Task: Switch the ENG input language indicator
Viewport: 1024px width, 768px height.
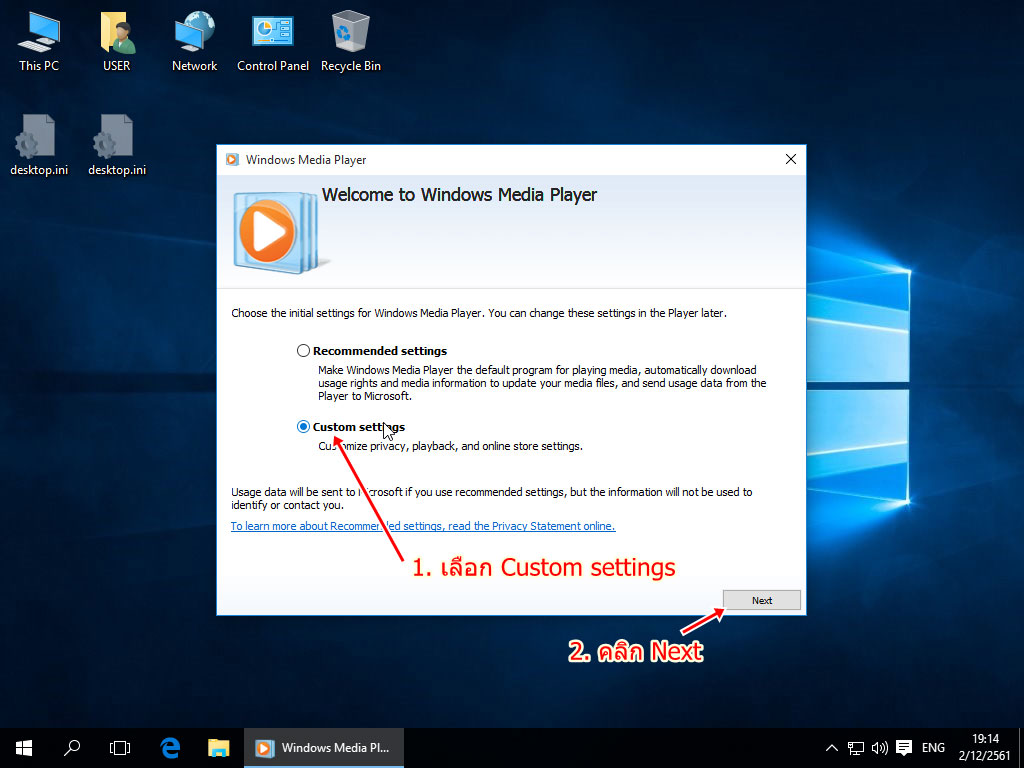Action: pos(933,747)
